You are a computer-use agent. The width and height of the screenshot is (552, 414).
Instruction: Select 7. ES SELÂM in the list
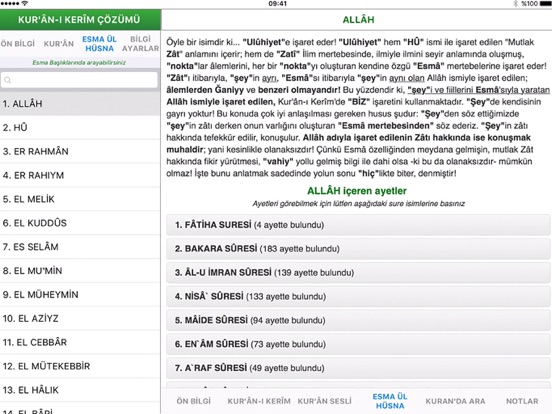point(80,247)
